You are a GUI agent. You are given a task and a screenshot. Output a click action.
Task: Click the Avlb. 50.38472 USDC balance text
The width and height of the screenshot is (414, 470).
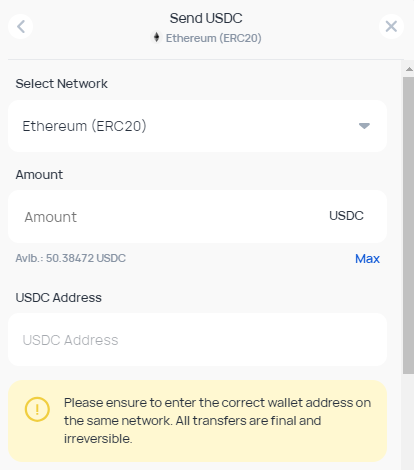pyautogui.click(x=71, y=258)
